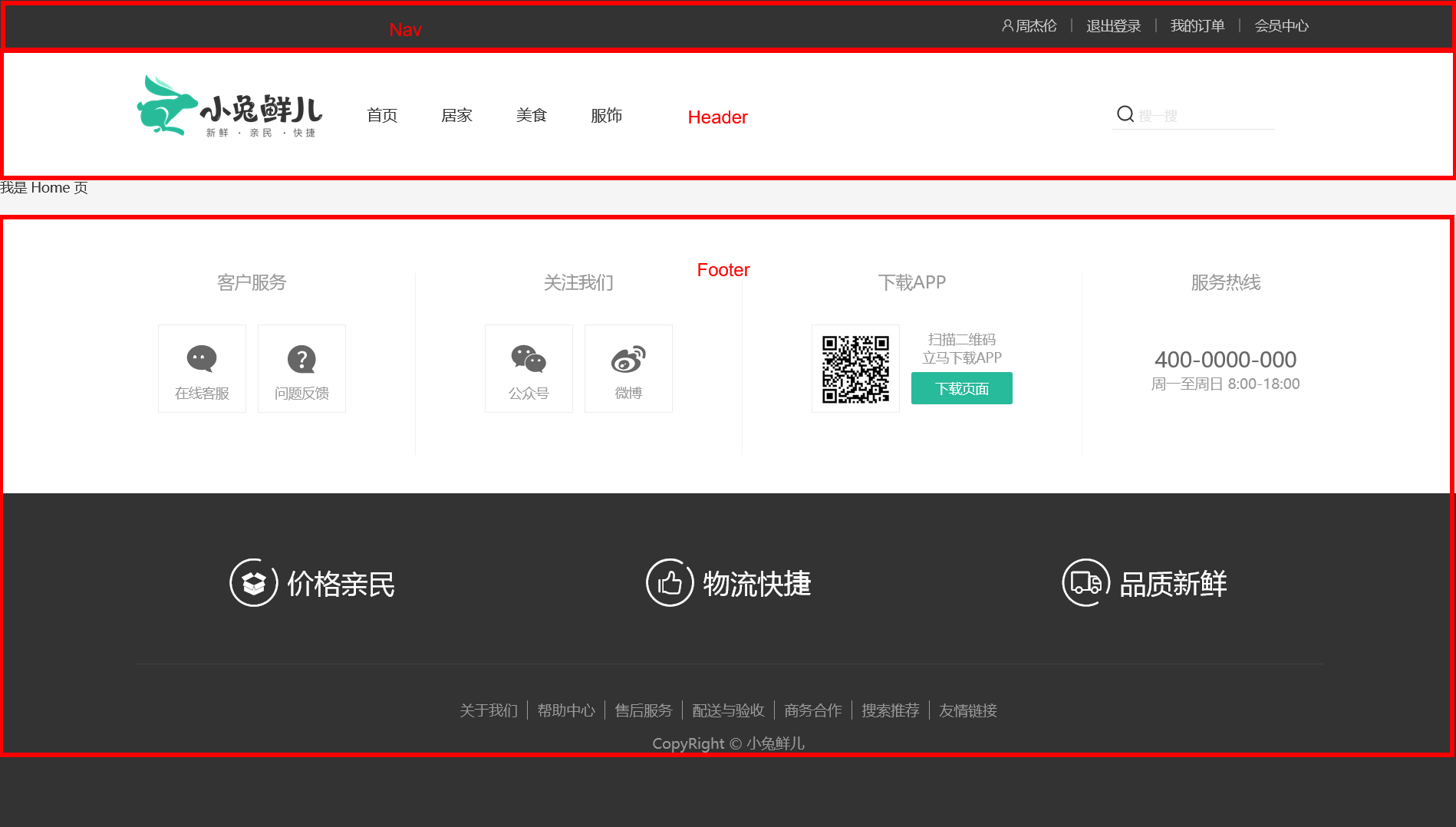Click the 扫描二维码 立马下载APP text
The width and height of the screenshot is (1456, 827).
pyautogui.click(x=962, y=348)
